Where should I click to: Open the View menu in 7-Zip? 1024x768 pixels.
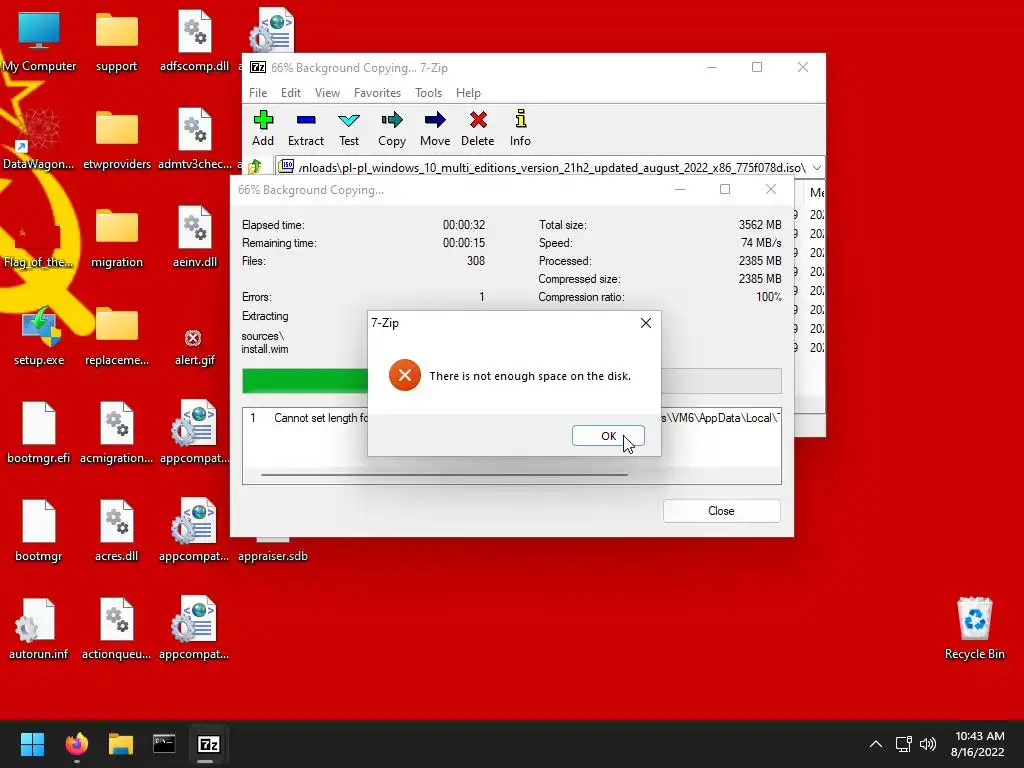(327, 93)
